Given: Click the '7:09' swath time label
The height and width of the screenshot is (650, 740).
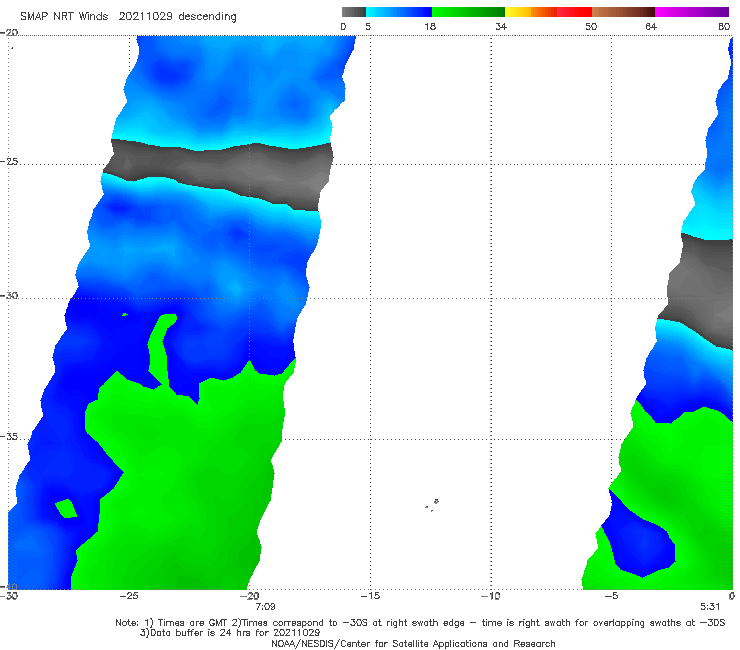Looking at the screenshot, I should point(265,607).
